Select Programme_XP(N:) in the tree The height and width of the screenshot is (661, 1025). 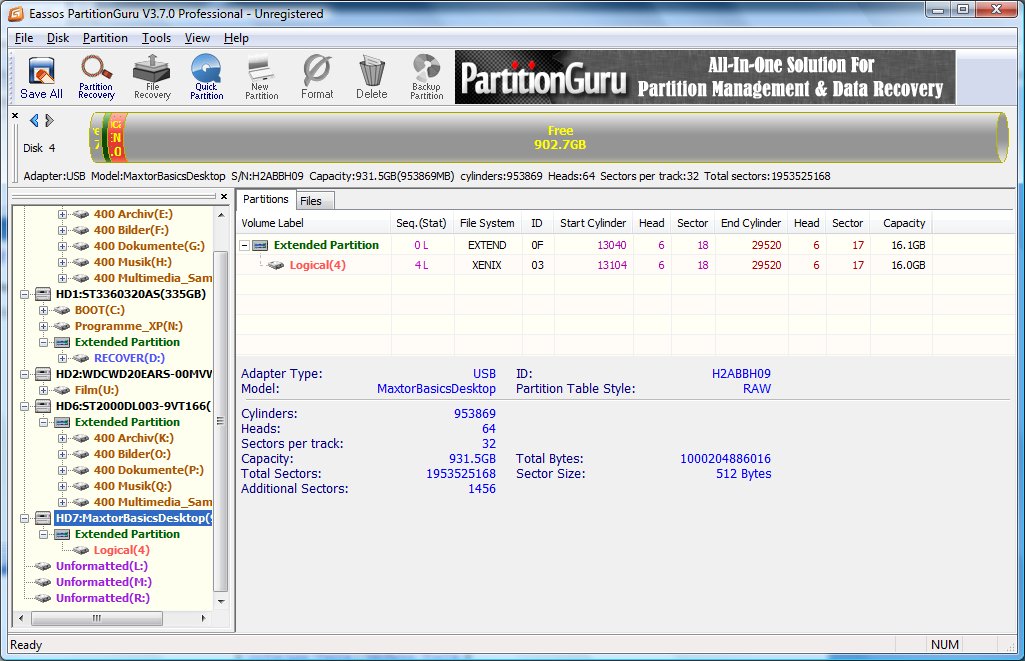pyautogui.click(x=128, y=326)
